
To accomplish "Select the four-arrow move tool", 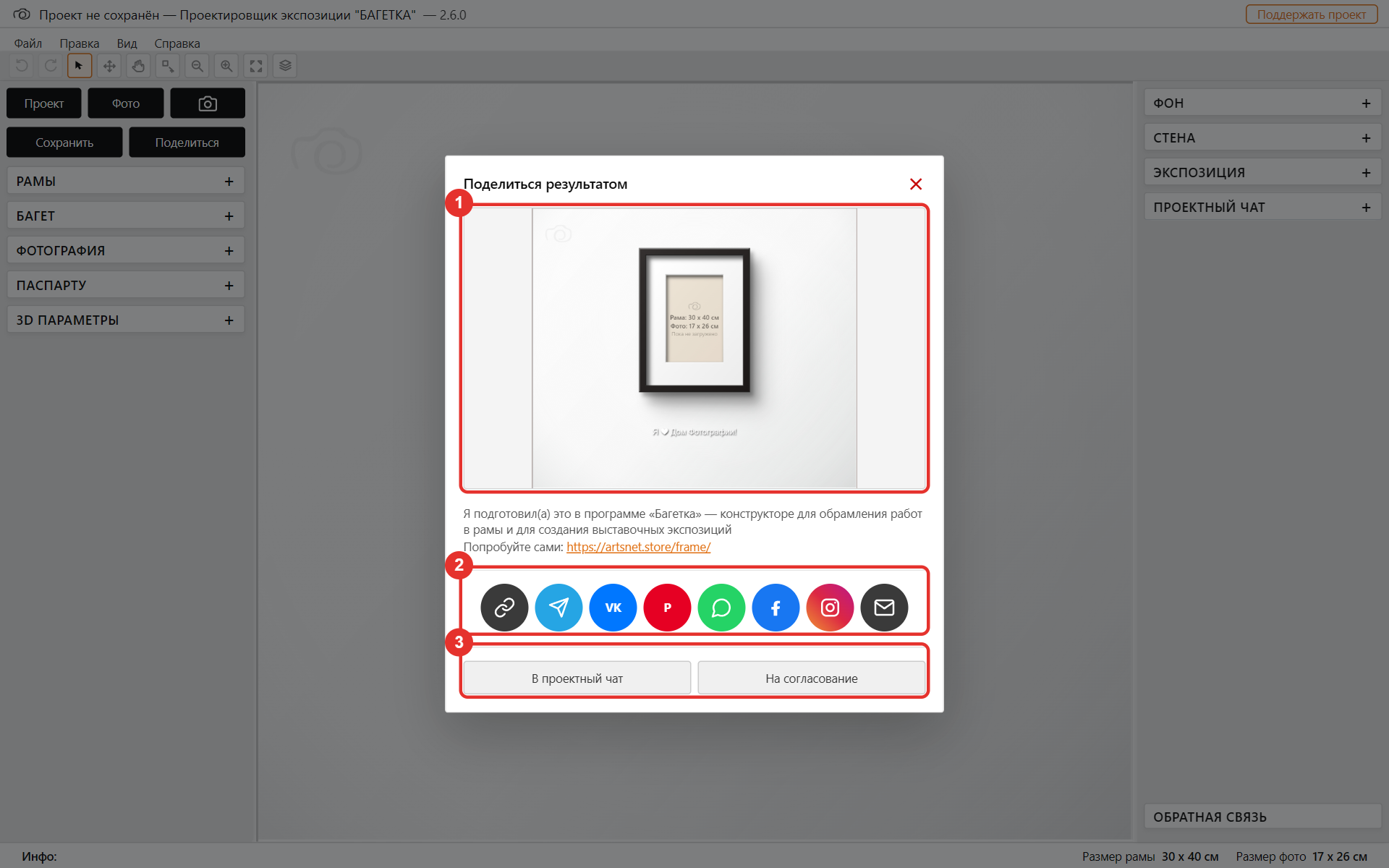I will [109, 66].
